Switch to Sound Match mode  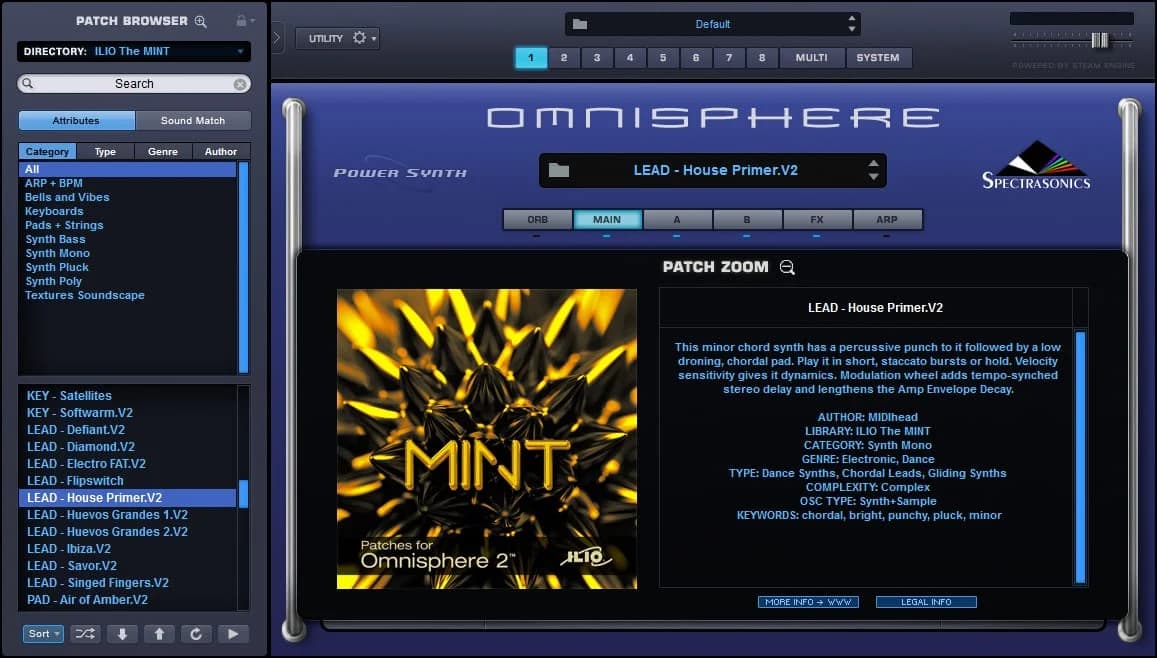193,120
